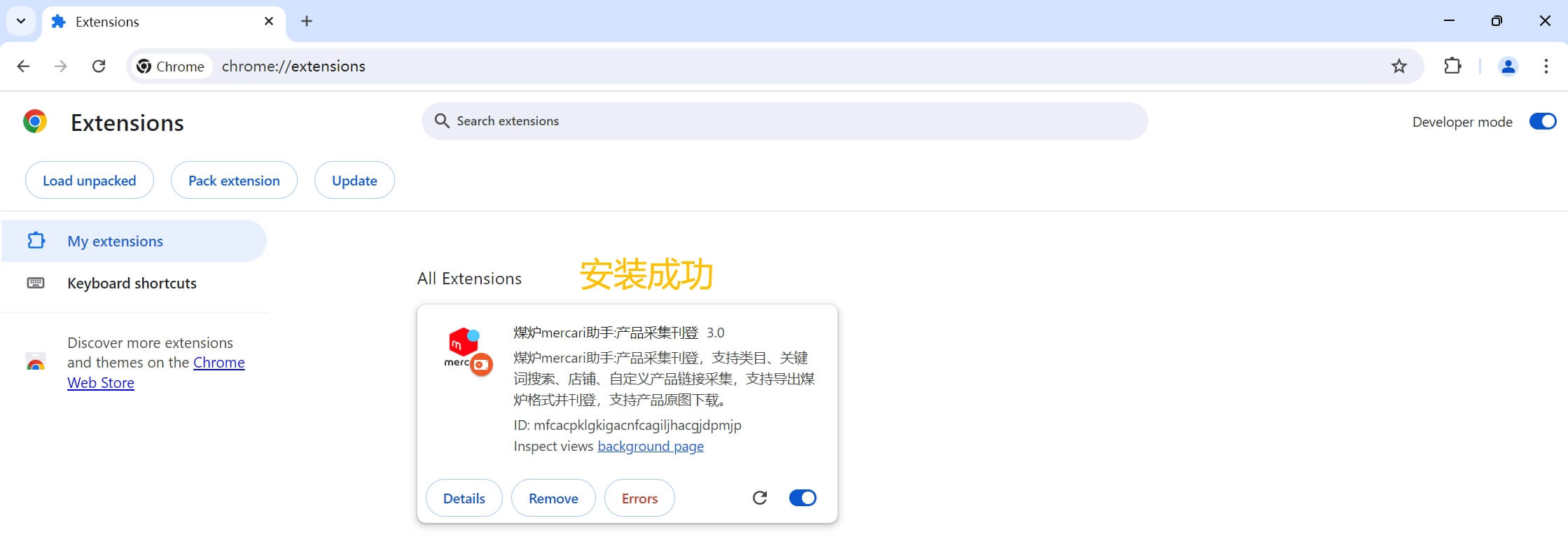Disable the mercari extension toggle
1568x551 pixels.
point(803,498)
